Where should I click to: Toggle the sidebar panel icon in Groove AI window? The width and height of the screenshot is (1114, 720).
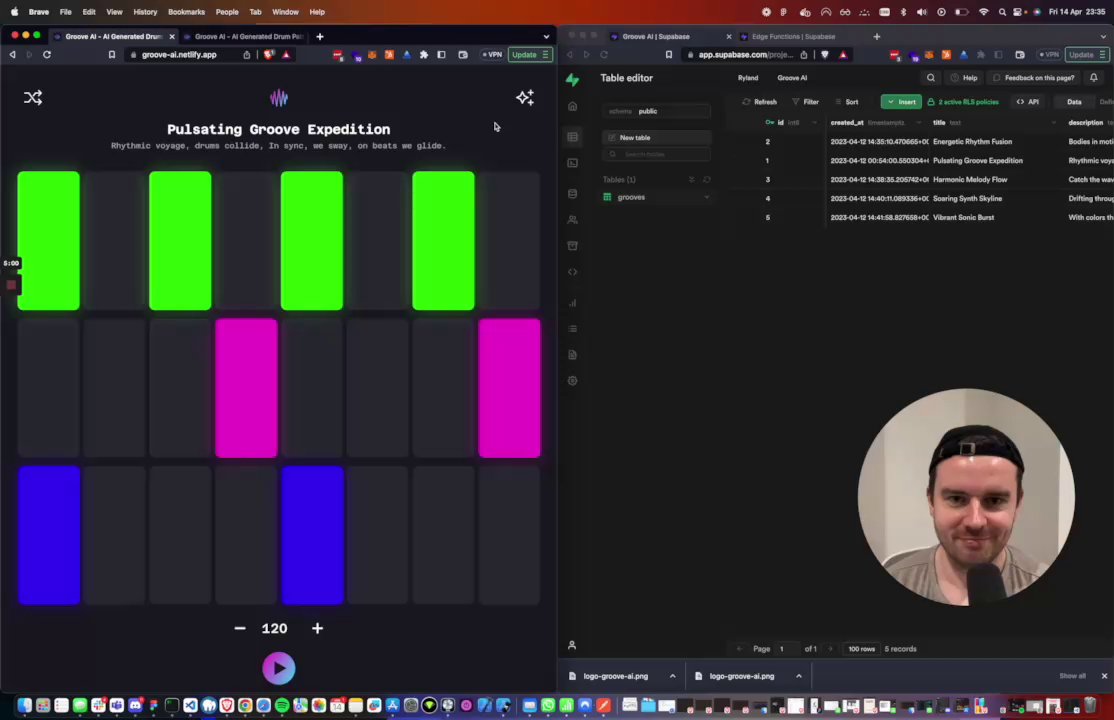(x=441, y=55)
